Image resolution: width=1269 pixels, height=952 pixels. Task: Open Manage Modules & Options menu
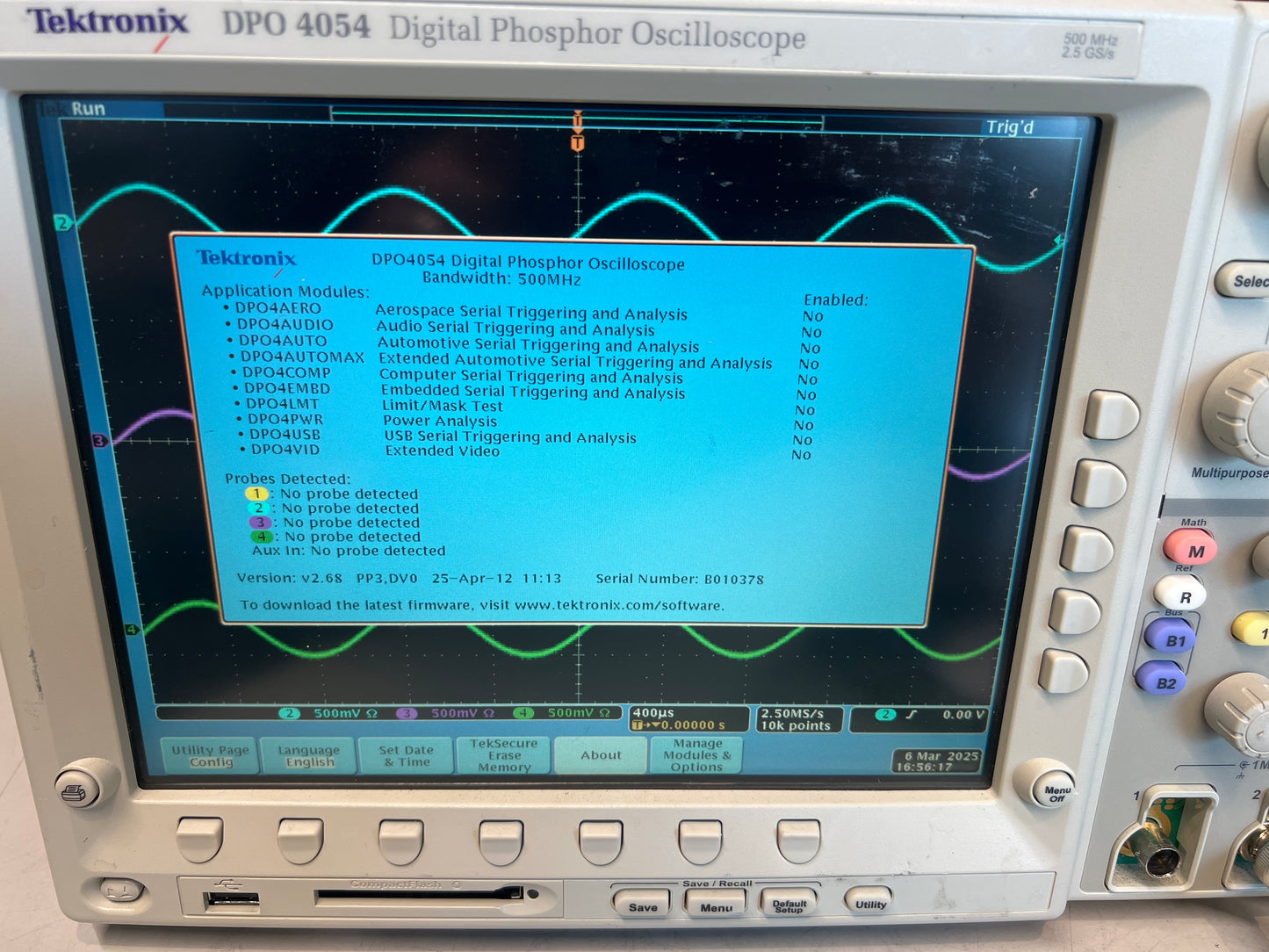(697, 755)
